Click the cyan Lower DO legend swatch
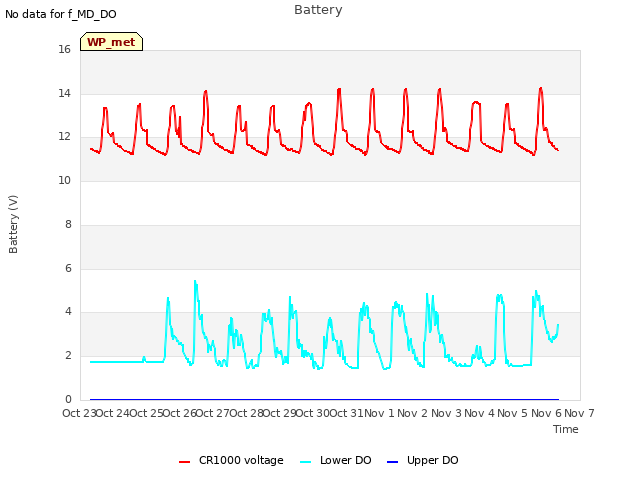The width and height of the screenshot is (640, 480). [306, 462]
